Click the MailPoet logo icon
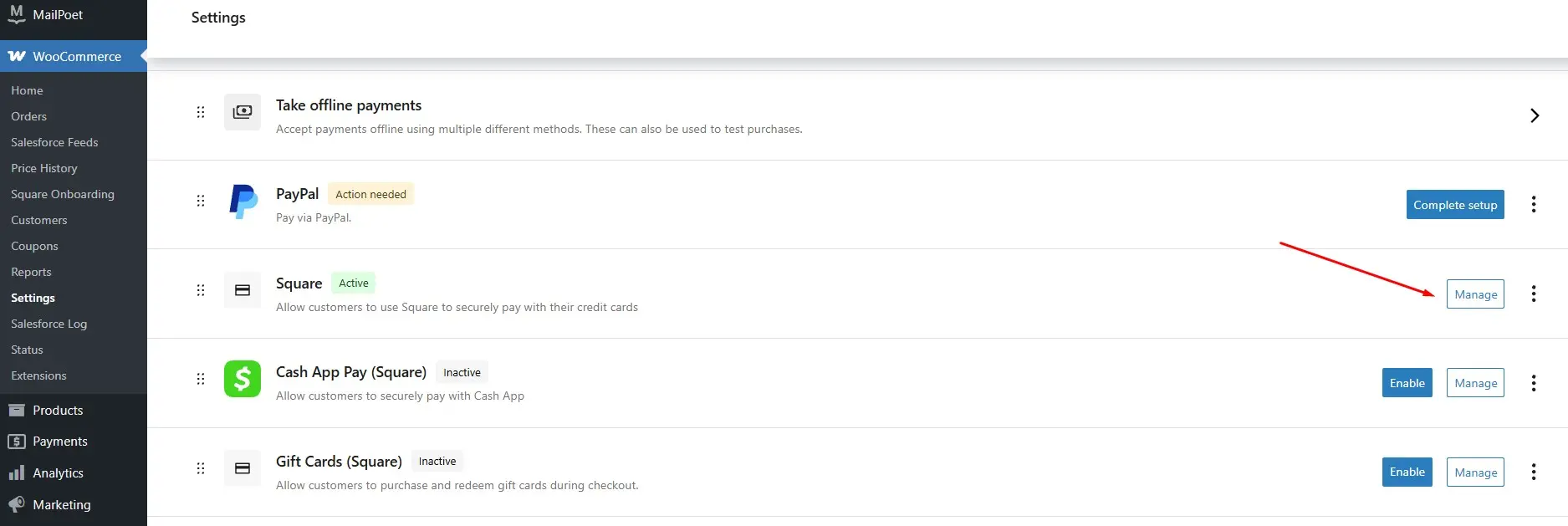This screenshot has width=1568, height=526. tap(16, 14)
